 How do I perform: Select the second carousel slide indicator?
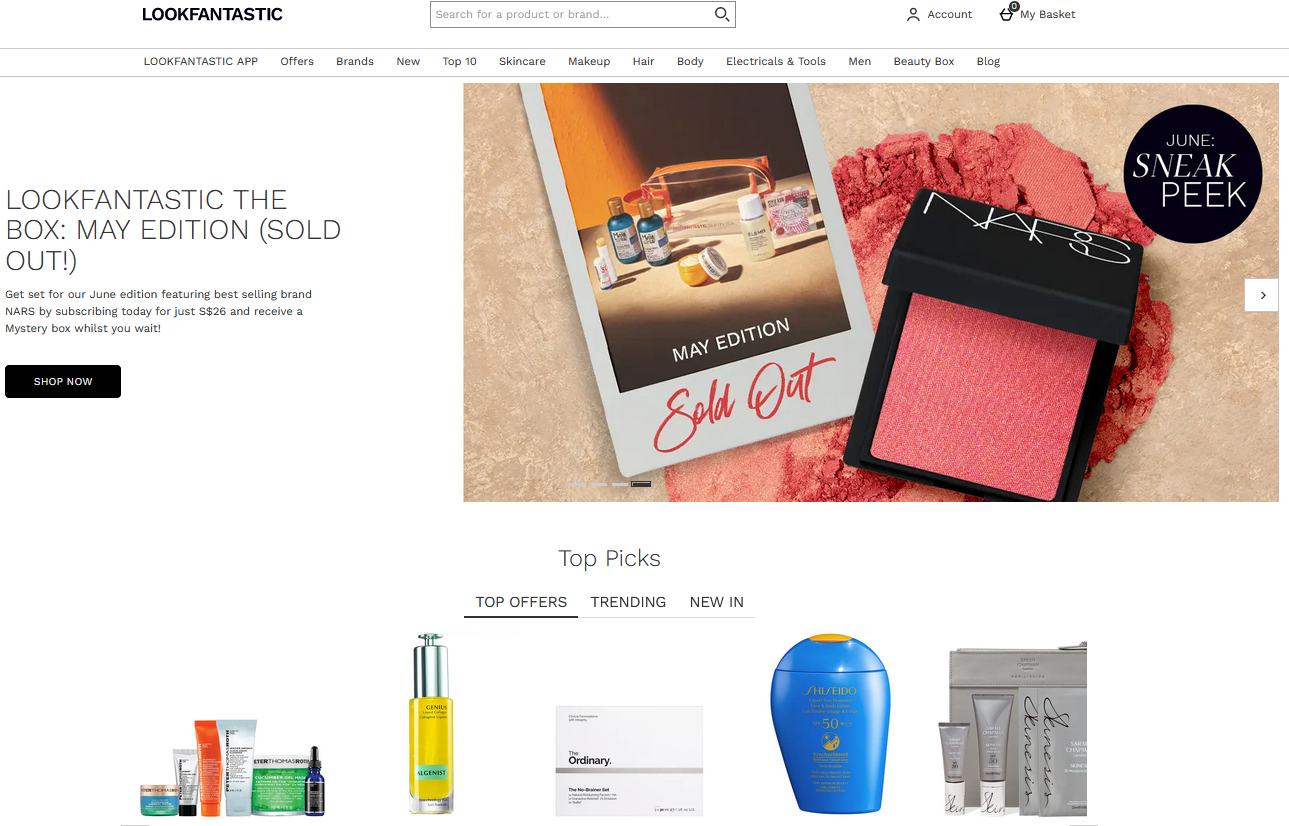tap(597, 484)
